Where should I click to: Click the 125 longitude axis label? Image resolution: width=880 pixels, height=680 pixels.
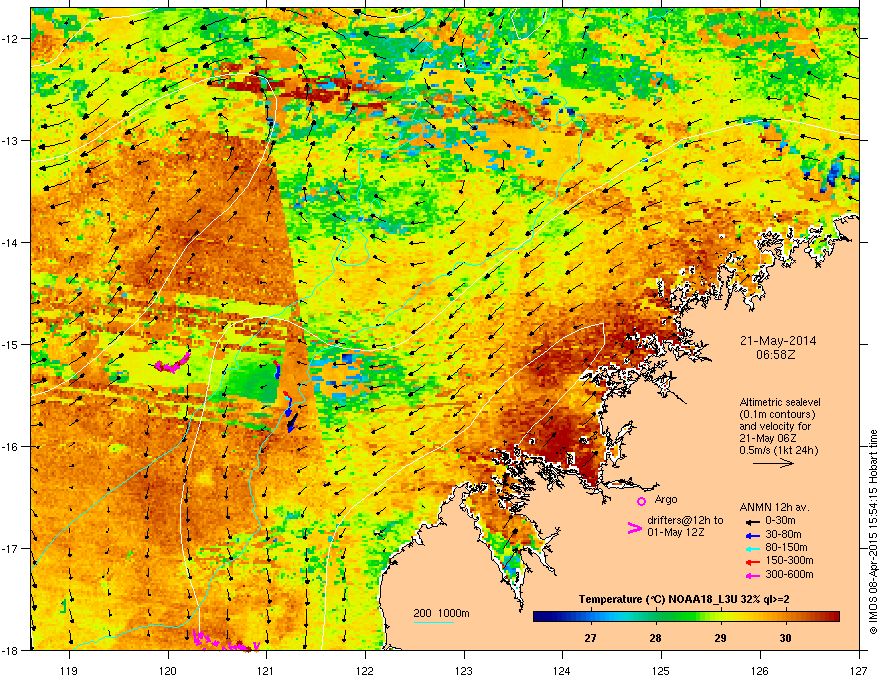tap(661, 670)
